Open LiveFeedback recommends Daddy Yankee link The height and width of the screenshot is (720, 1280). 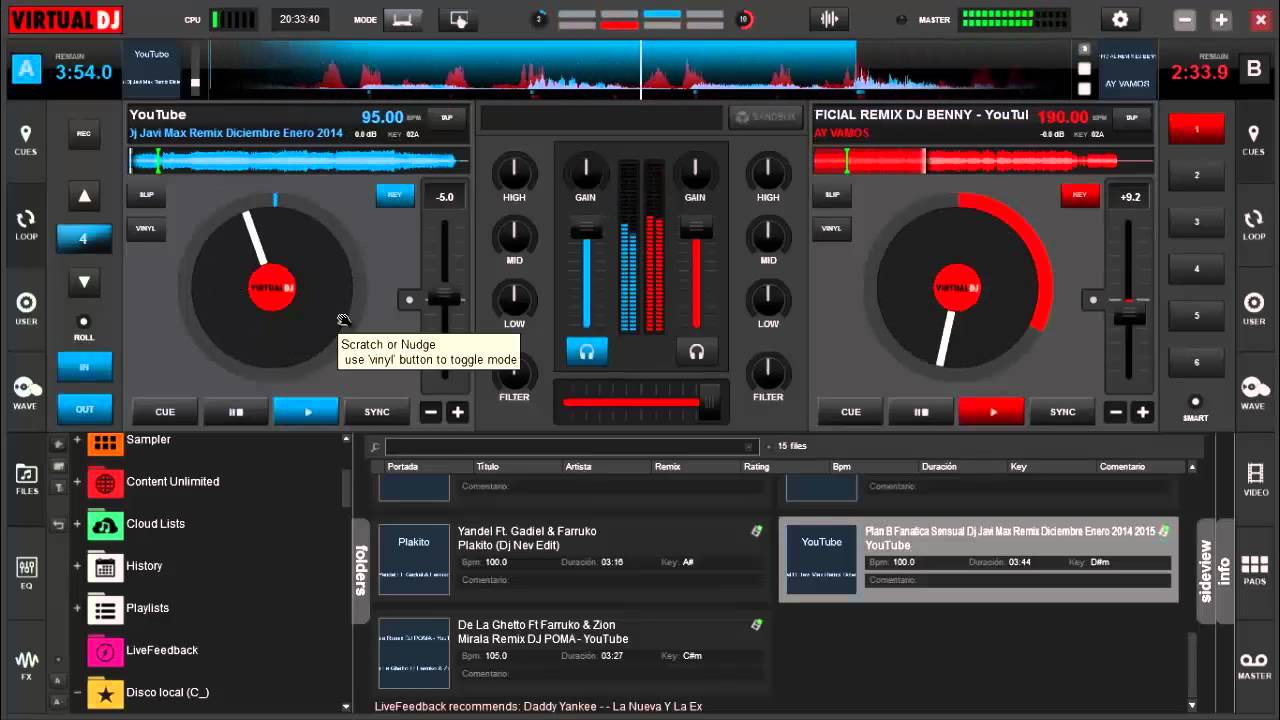pos(538,706)
